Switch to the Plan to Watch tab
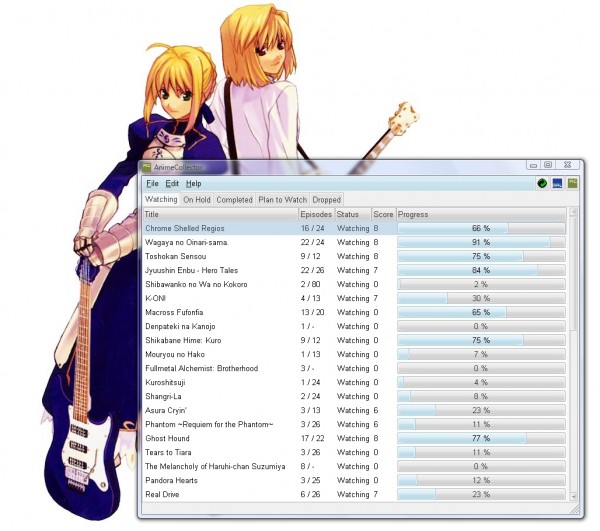The image size is (600, 531). point(282,200)
